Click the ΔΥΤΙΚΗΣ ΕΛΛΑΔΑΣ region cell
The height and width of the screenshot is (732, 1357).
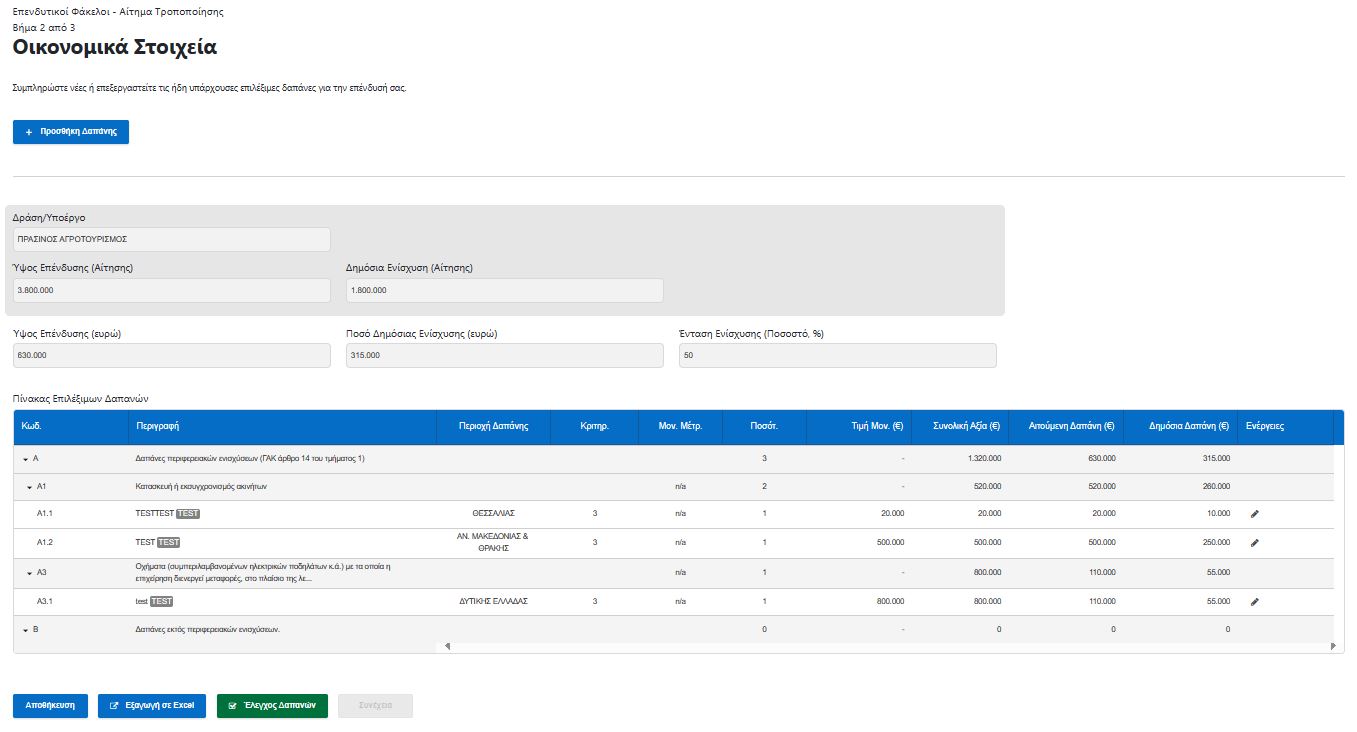point(493,601)
